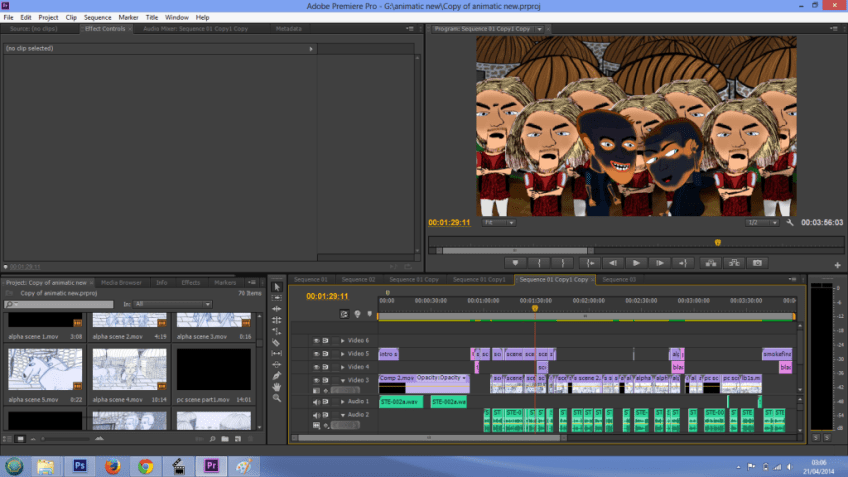Click the Add Marker button in monitor
The height and width of the screenshot is (477, 848).
[516, 262]
